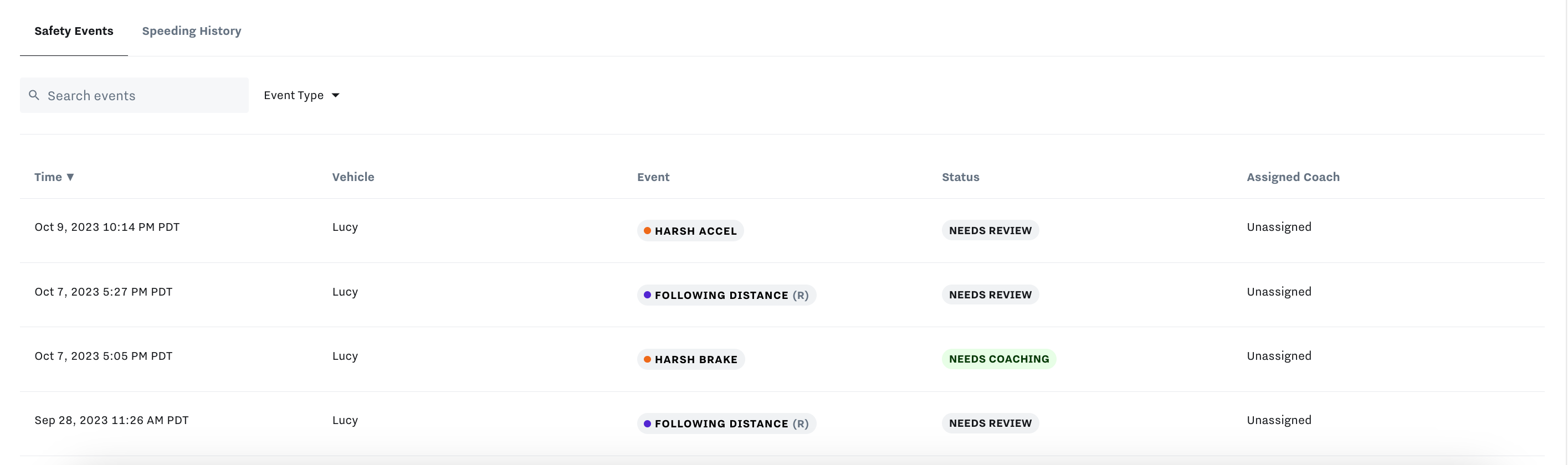1568x465 pixels.
Task: Click NEEDS REVIEW badge on Sep 28 event
Action: coord(990,423)
